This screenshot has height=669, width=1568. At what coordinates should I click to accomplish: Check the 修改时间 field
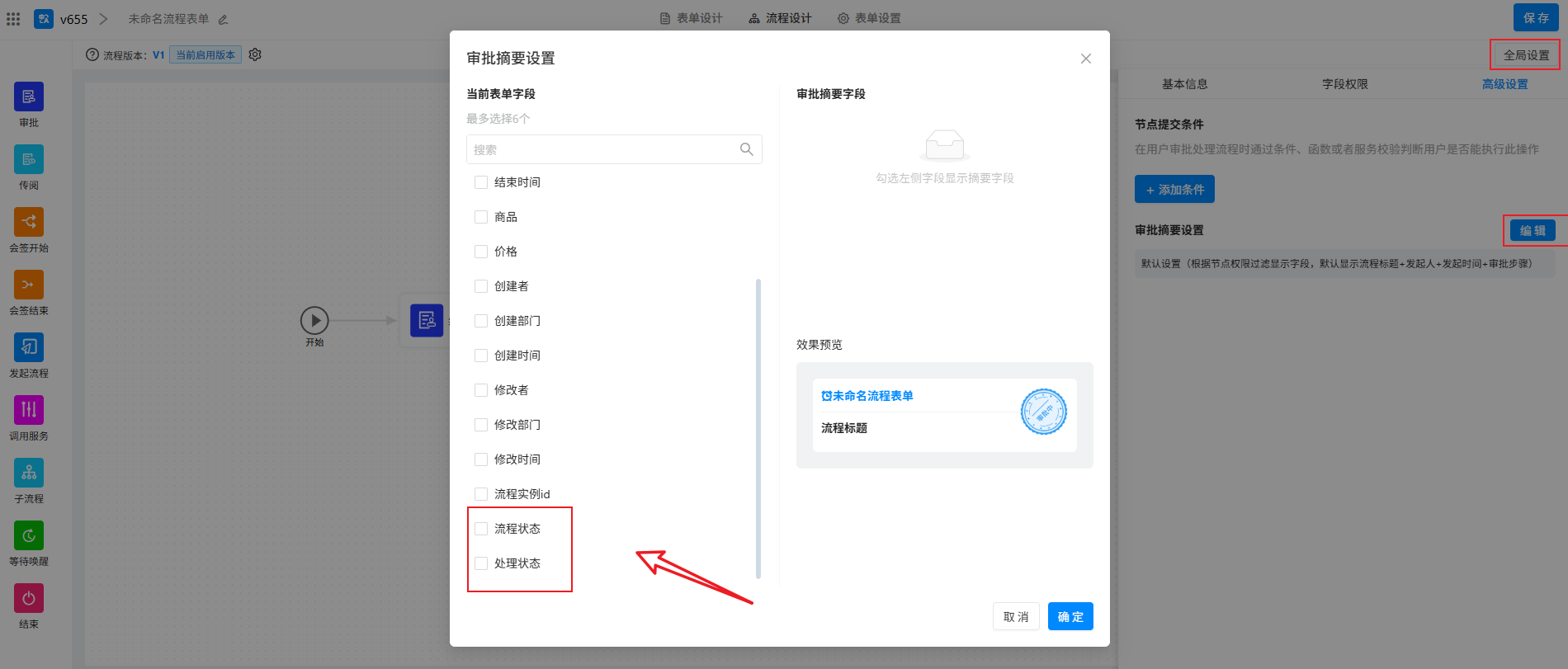coord(481,459)
